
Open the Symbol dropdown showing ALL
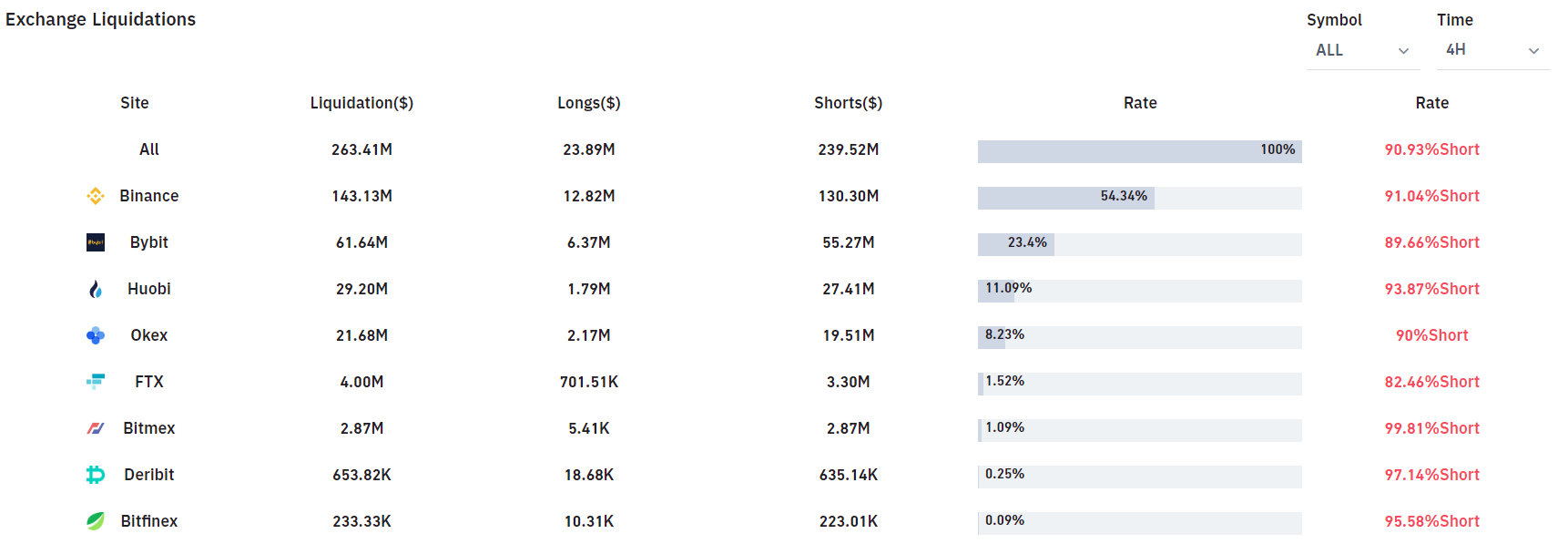tap(1361, 50)
